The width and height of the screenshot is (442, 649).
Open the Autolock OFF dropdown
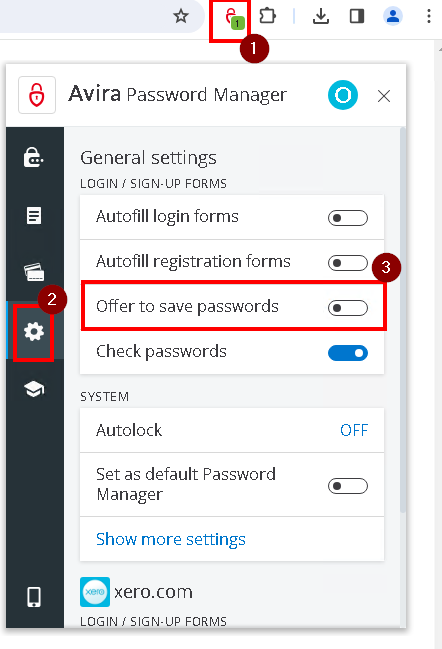click(x=354, y=430)
